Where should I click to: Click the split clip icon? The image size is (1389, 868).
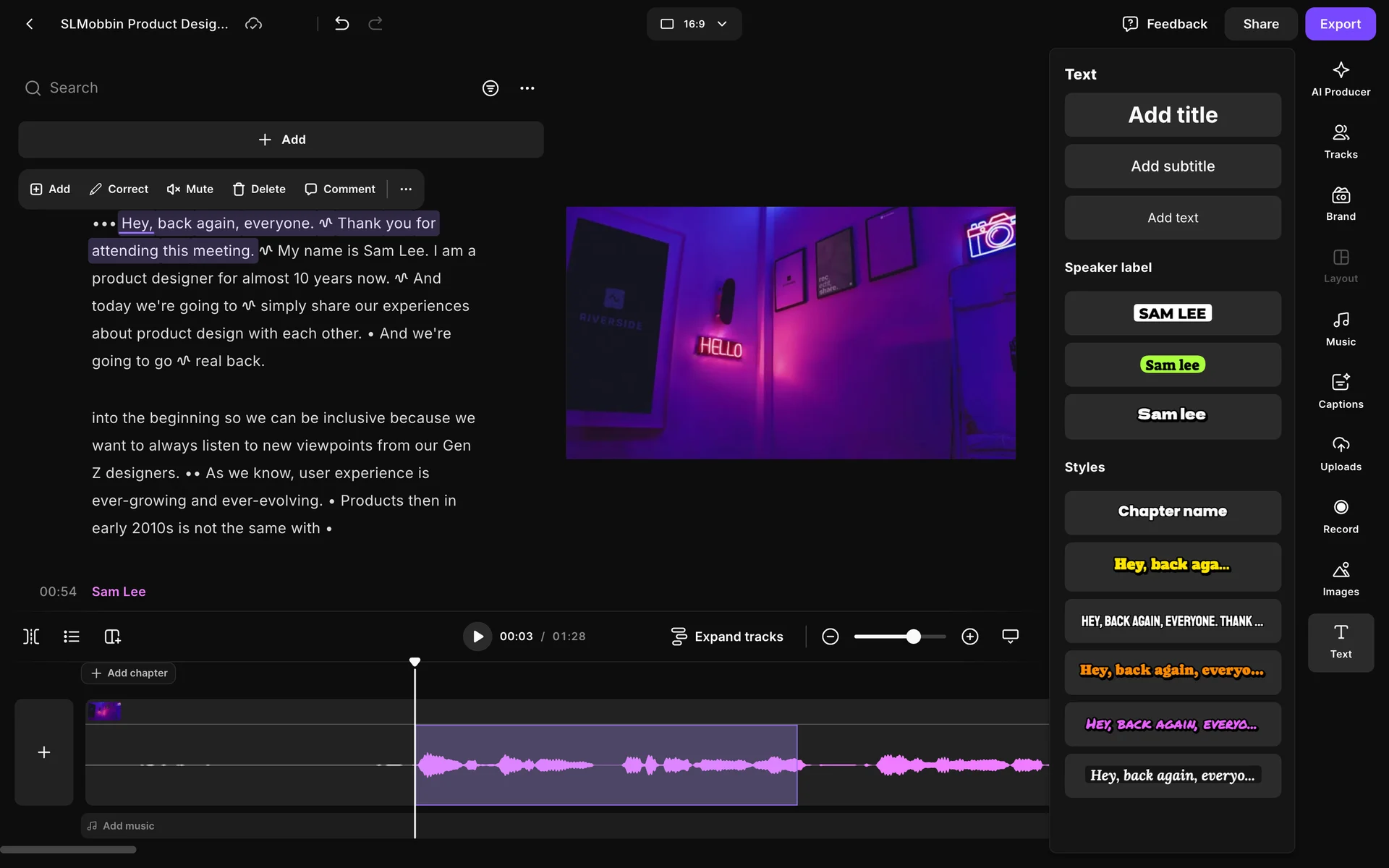[31, 637]
